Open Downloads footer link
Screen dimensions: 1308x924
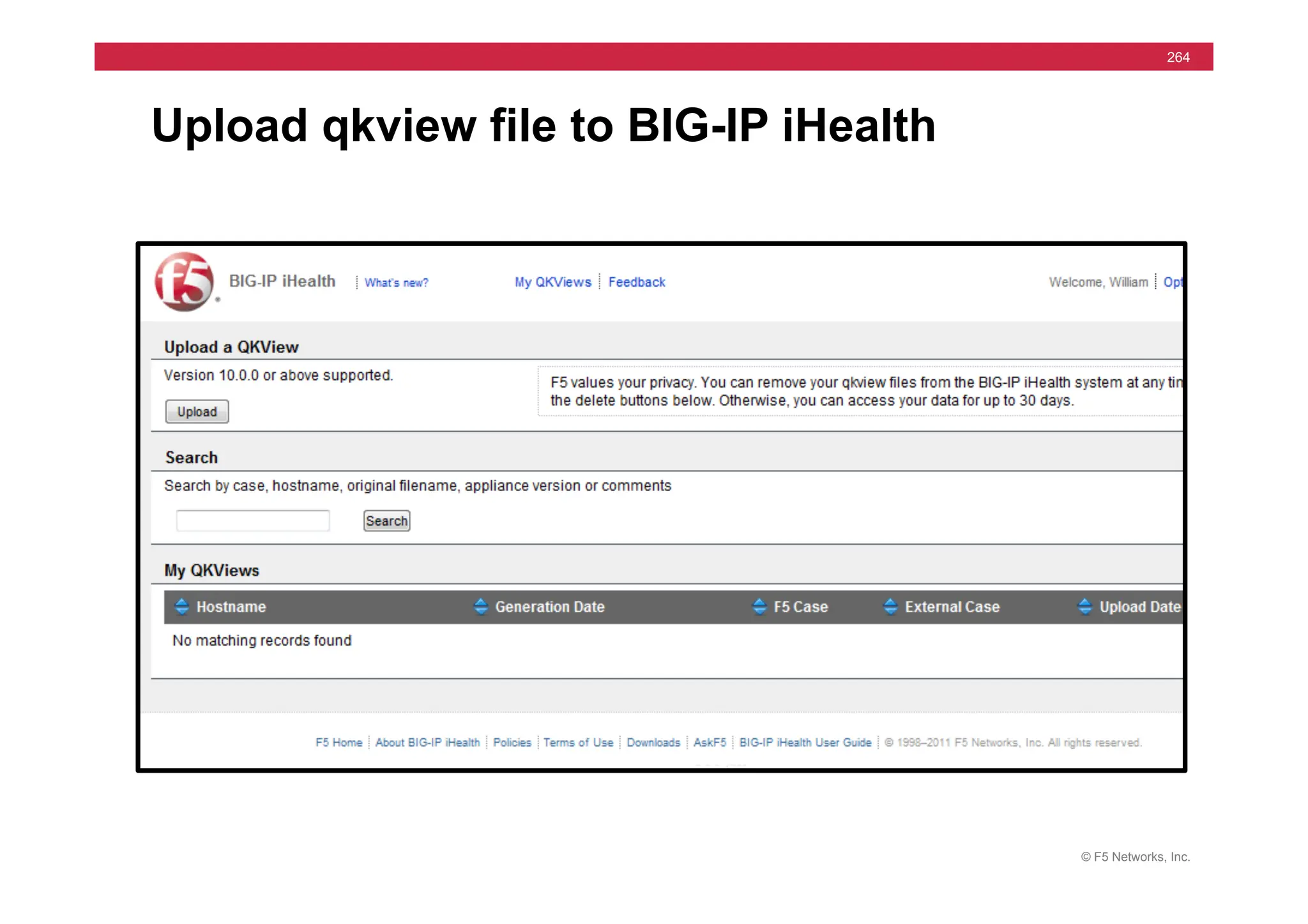(x=653, y=743)
